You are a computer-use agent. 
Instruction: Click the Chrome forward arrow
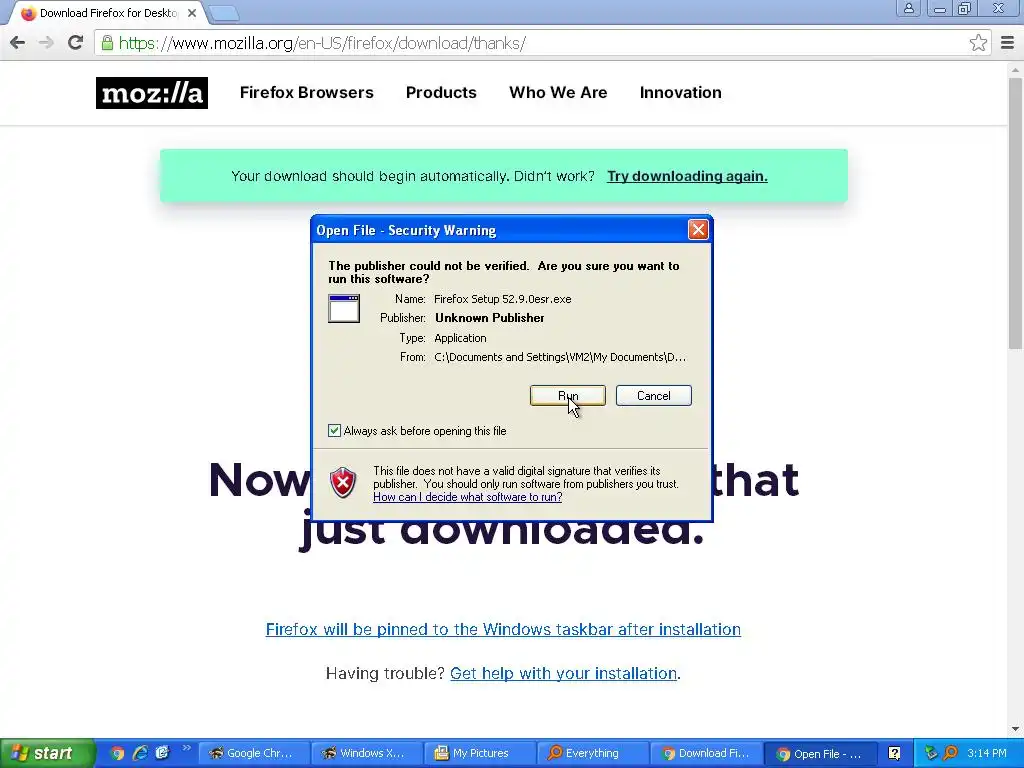(46, 43)
